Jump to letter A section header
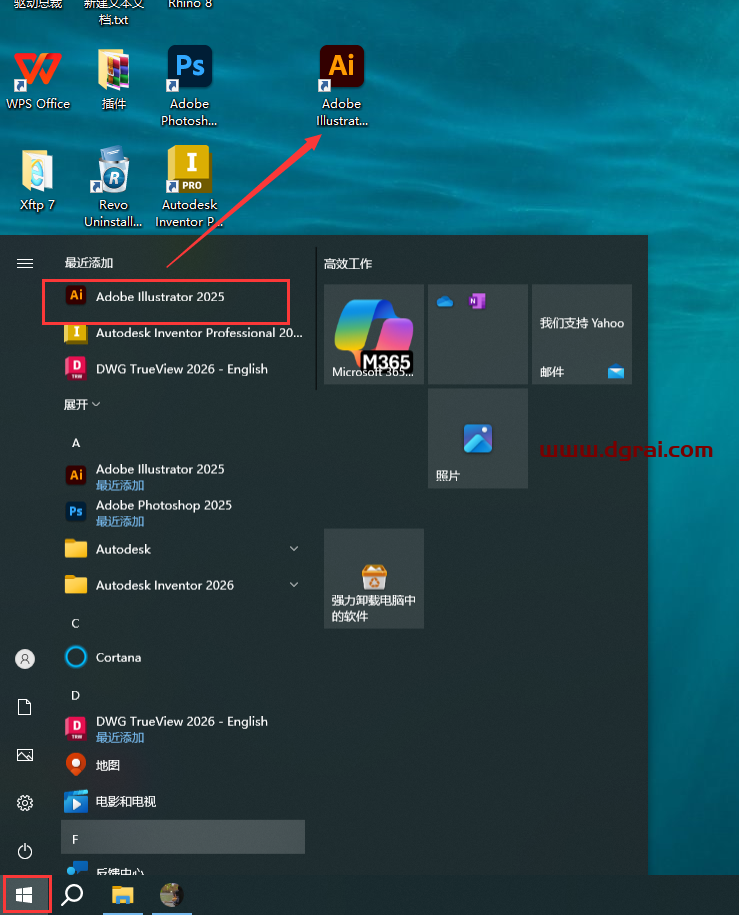Viewport: 739px width, 915px height. click(x=76, y=443)
